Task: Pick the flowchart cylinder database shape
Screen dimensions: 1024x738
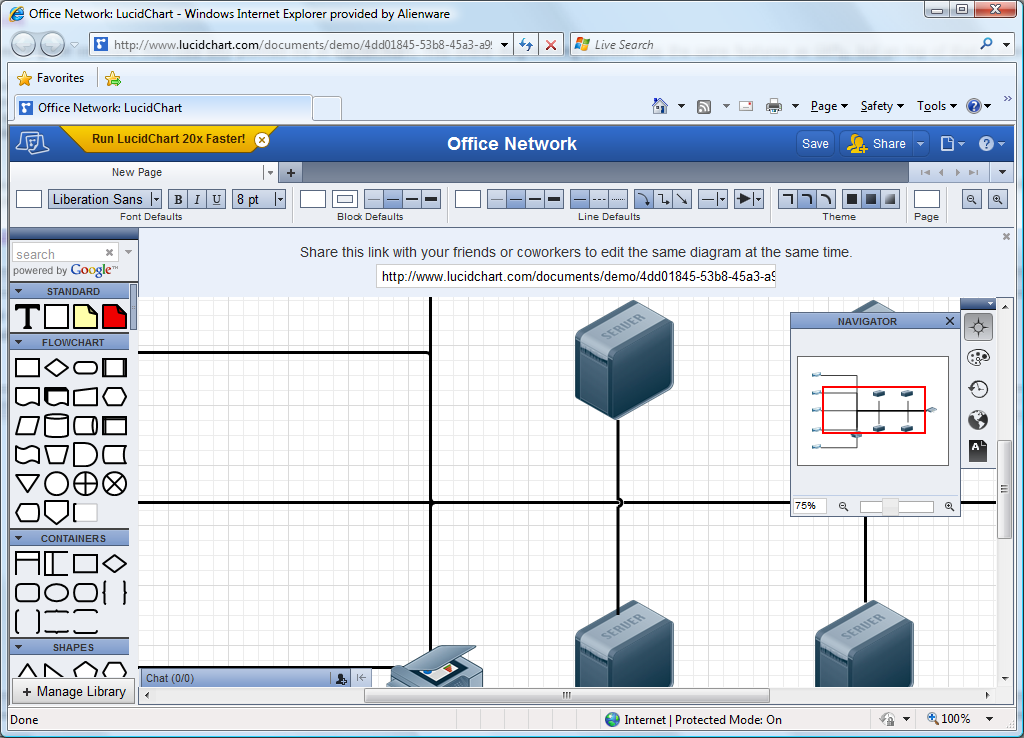Action: 56,426
